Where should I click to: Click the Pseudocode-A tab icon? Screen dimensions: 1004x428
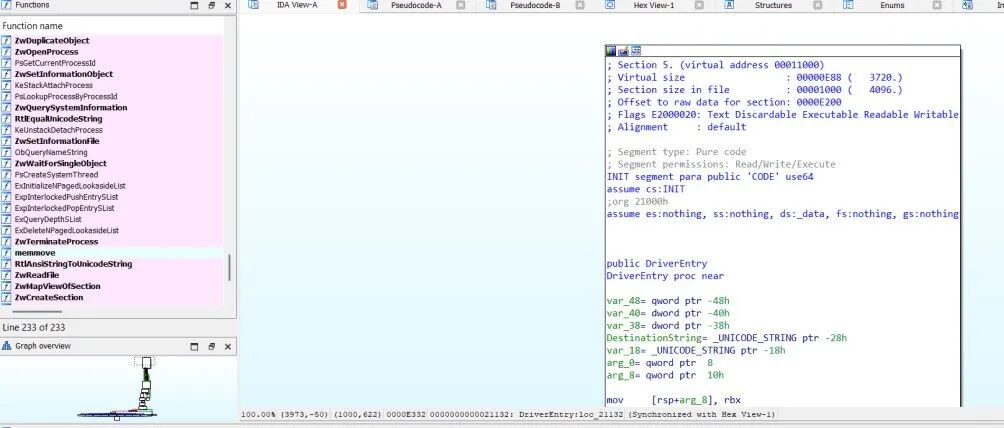371,4
